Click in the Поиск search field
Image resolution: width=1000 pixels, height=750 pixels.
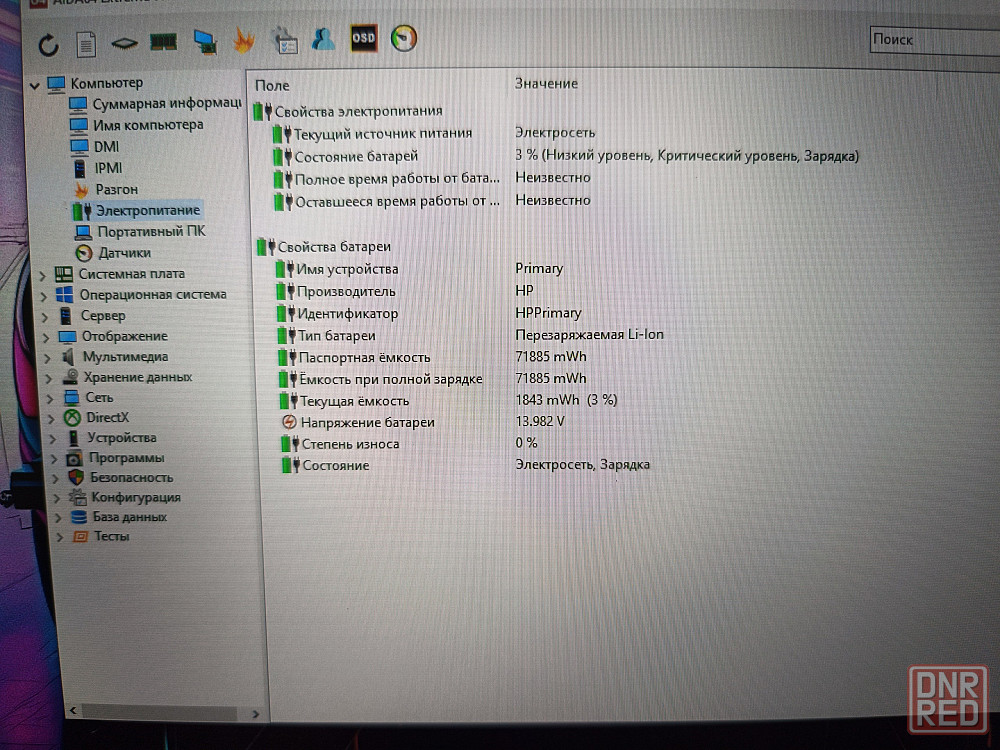(x=934, y=40)
